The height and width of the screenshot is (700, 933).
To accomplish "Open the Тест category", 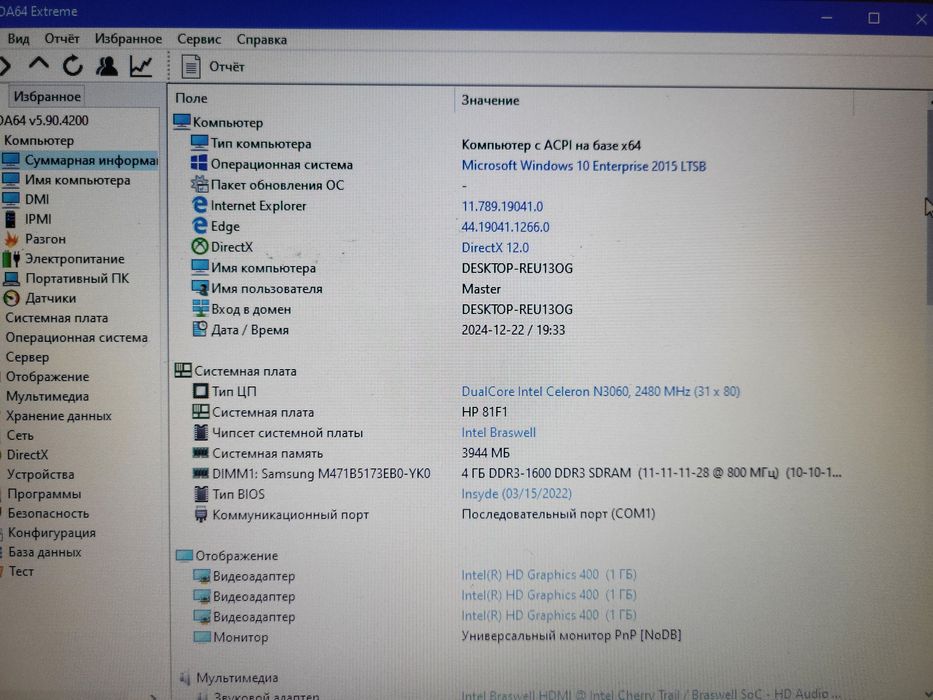I will [x=21, y=571].
